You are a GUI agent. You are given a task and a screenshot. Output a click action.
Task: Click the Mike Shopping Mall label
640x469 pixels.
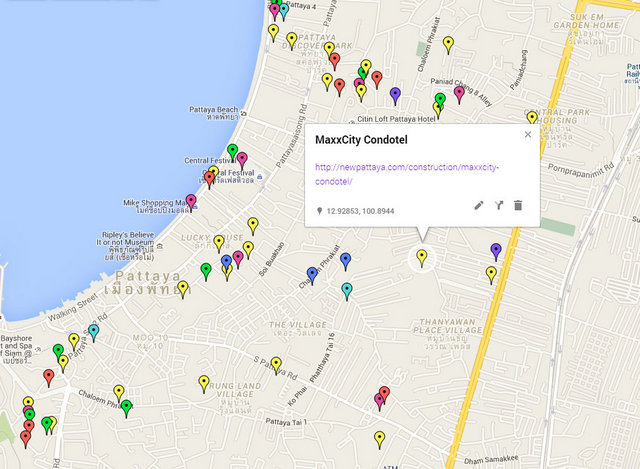[x=155, y=206]
